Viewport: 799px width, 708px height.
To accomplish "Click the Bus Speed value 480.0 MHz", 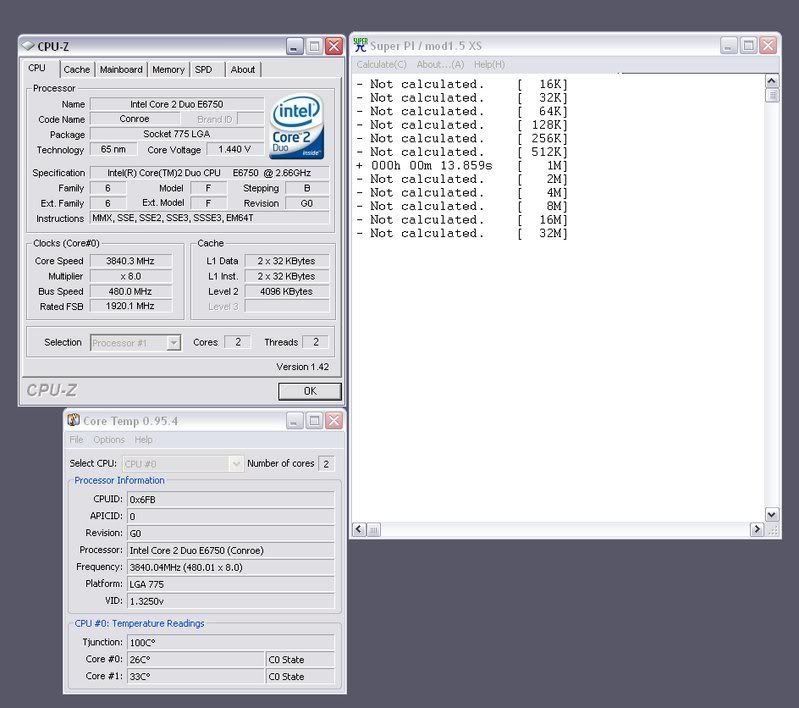I will [x=130, y=291].
